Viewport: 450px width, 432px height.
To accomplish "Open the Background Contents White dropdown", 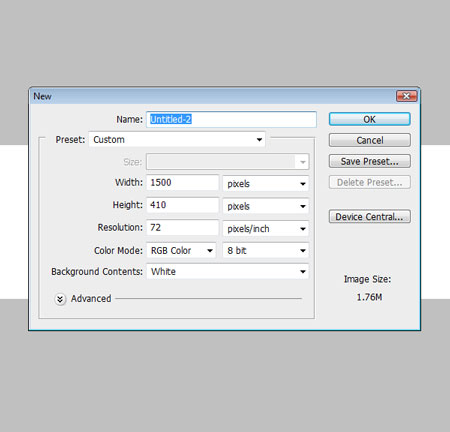I will pos(228,271).
